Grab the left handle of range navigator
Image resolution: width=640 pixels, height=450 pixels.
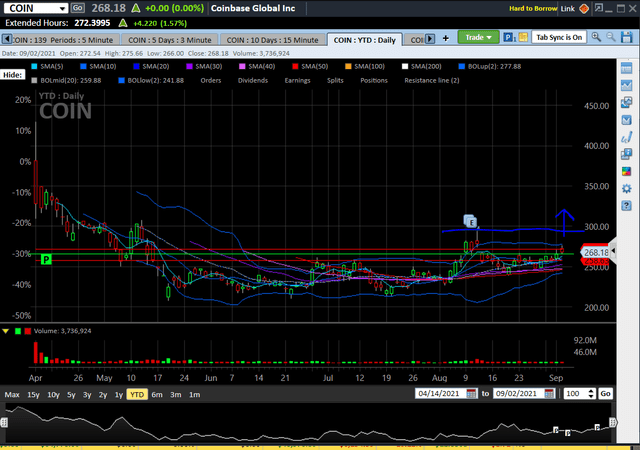click(4, 423)
